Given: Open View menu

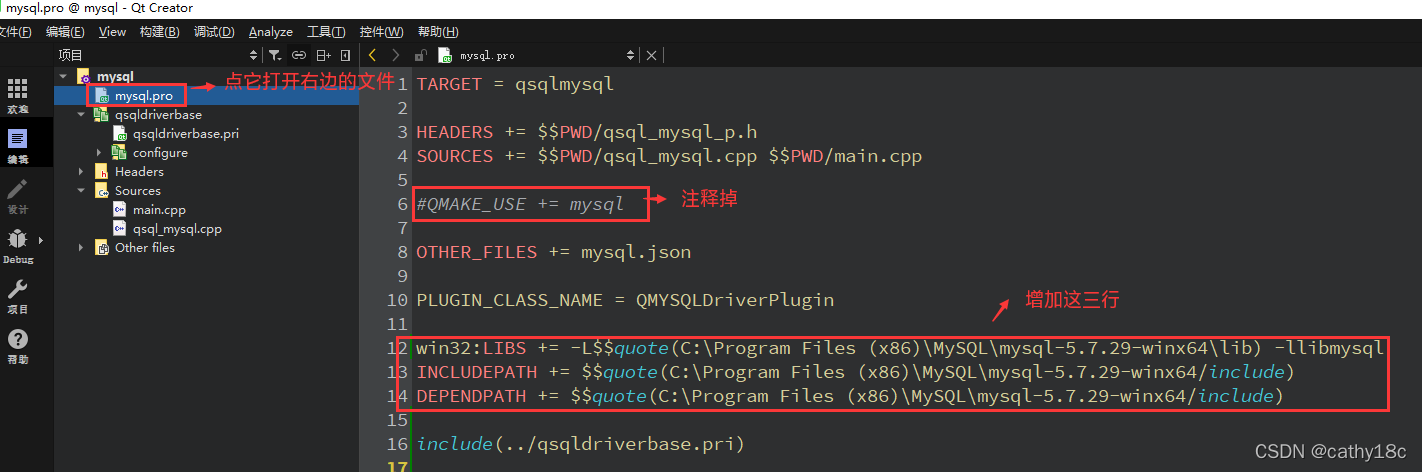Looking at the screenshot, I should tap(112, 32).
